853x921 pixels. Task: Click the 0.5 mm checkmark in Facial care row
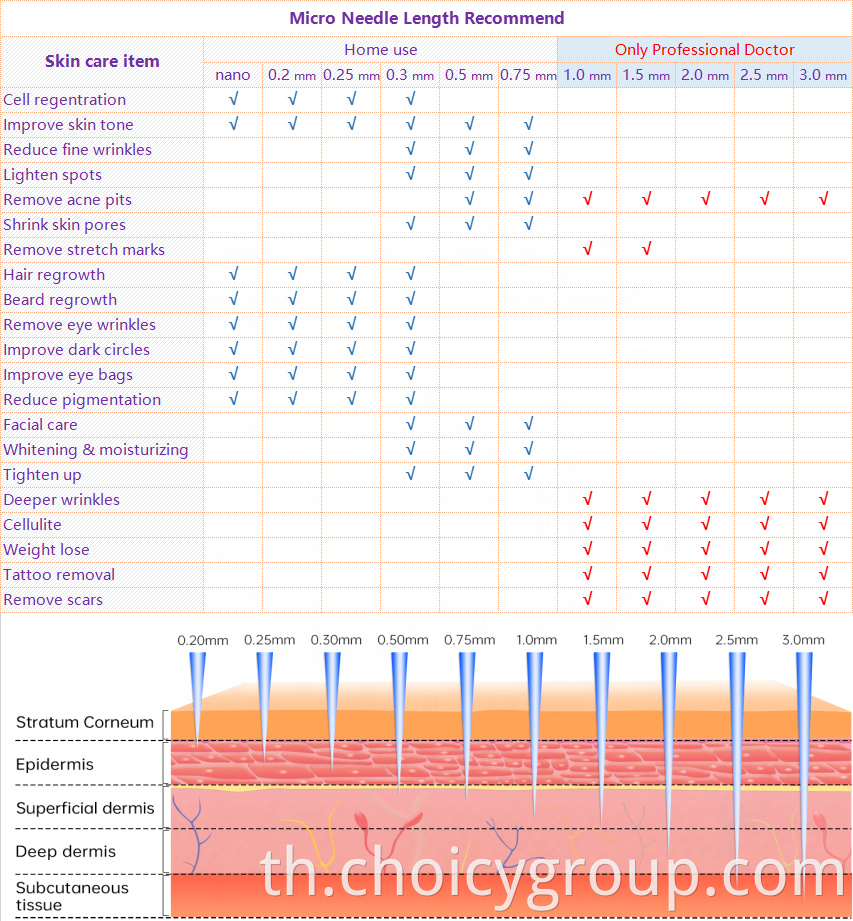pos(469,423)
